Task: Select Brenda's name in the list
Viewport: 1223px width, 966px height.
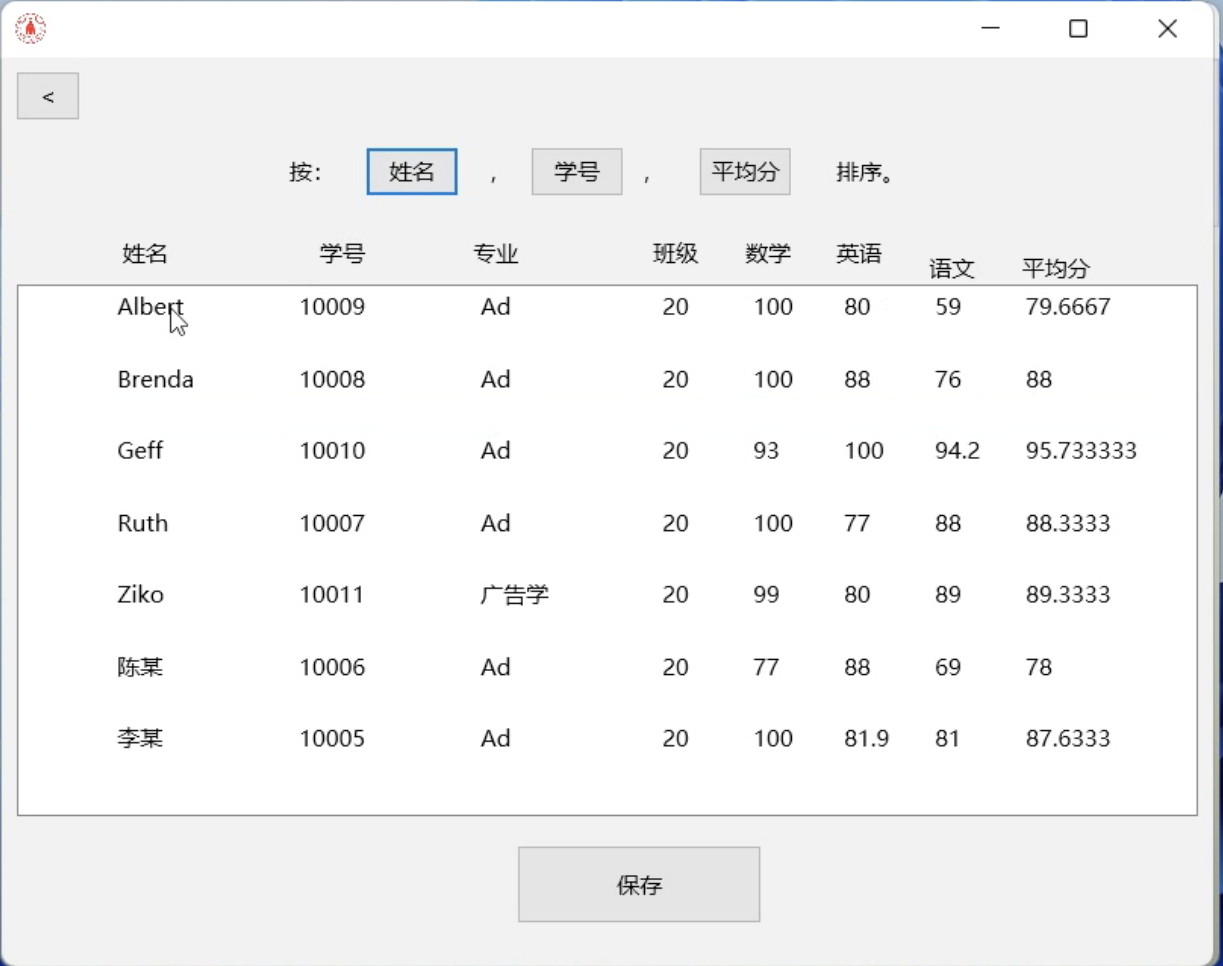Action: click(155, 380)
